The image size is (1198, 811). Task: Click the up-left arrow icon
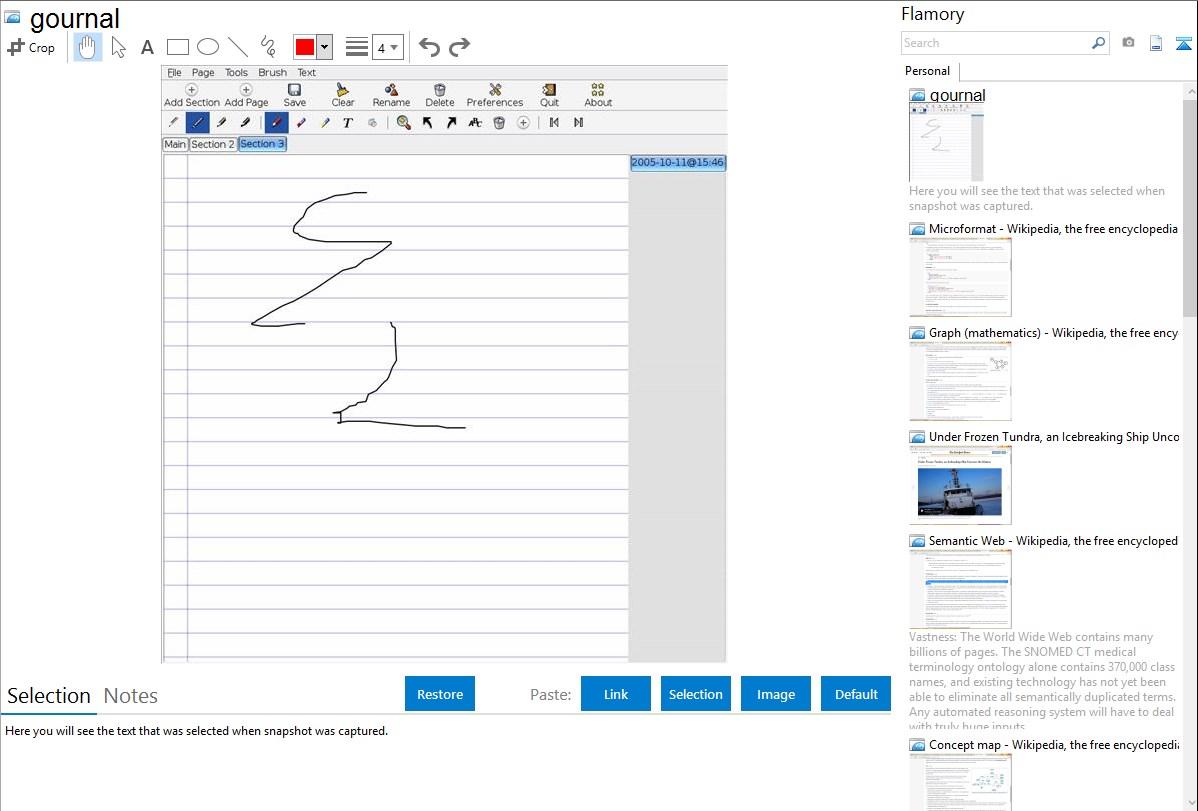point(427,122)
